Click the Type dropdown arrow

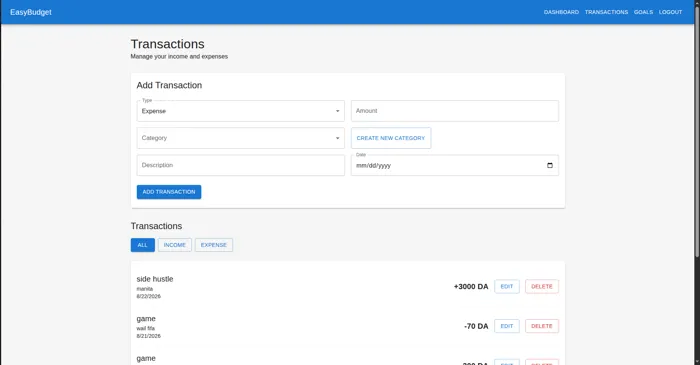338,111
